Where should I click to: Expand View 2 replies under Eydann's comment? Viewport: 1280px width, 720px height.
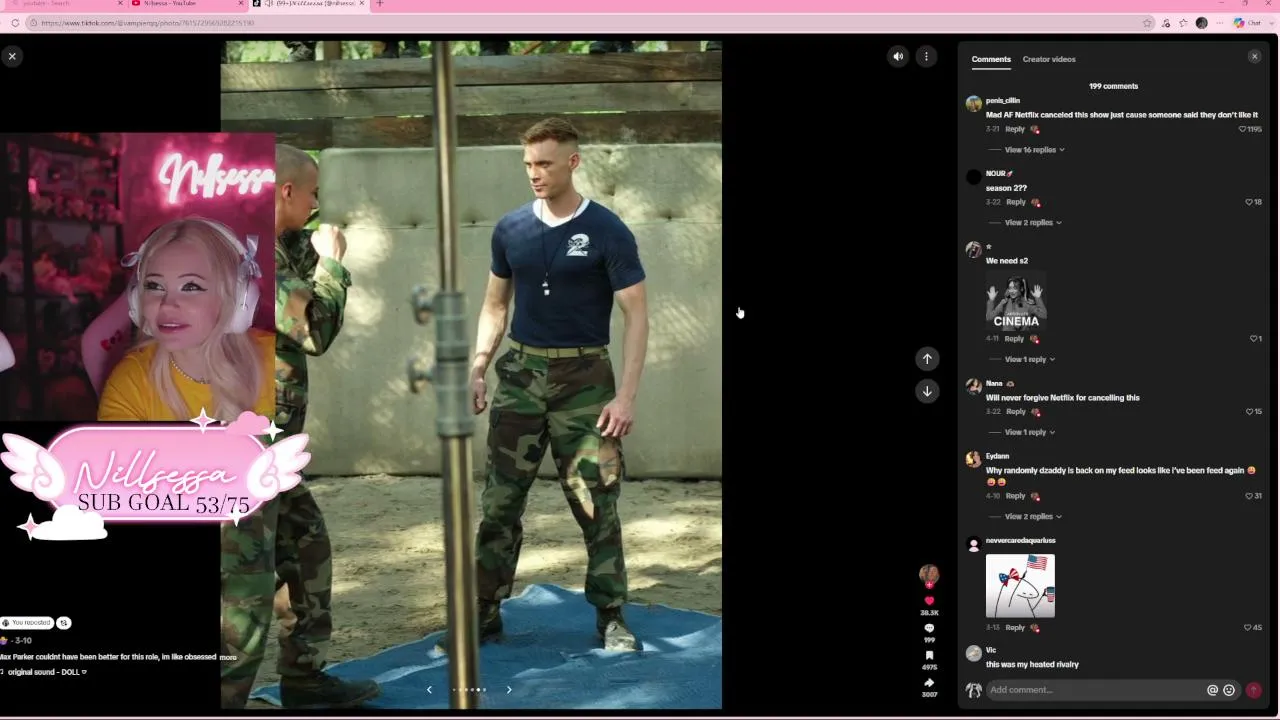[x=1033, y=517]
